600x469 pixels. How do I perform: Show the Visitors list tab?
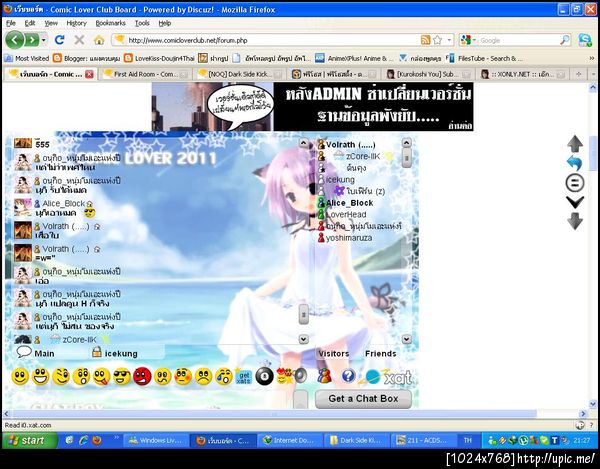point(334,353)
